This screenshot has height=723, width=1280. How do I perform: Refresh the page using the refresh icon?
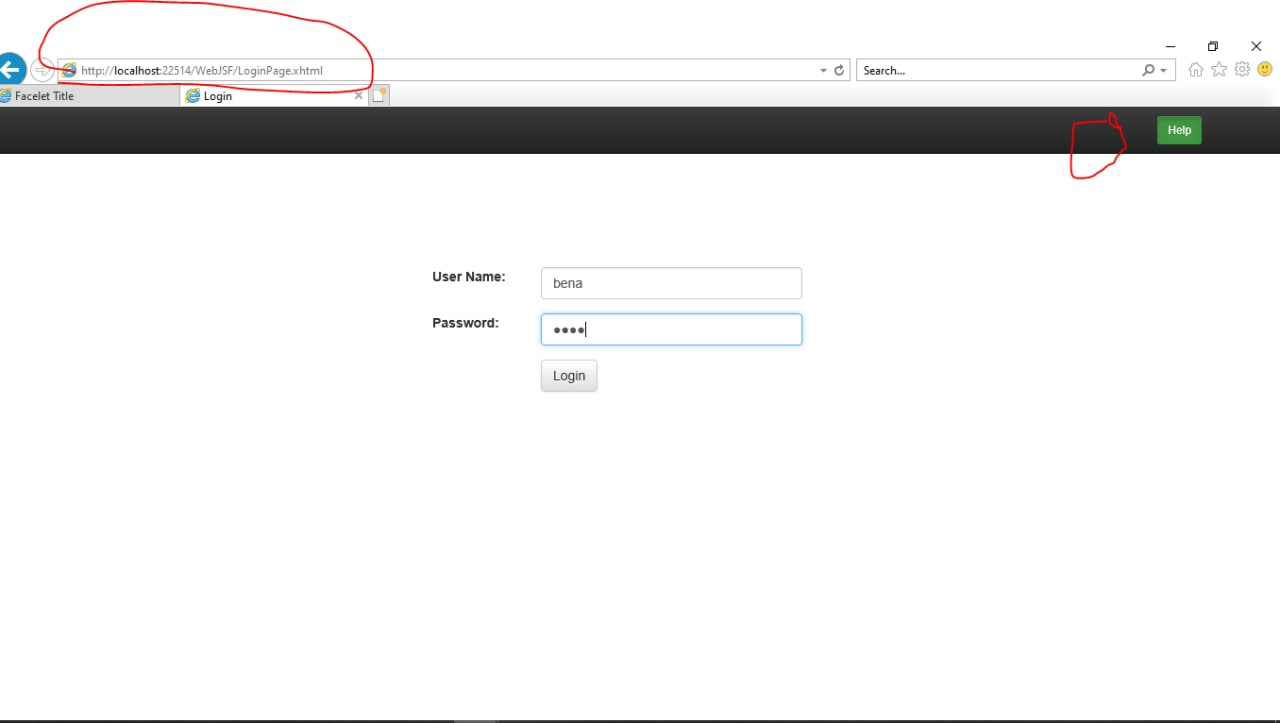point(839,70)
